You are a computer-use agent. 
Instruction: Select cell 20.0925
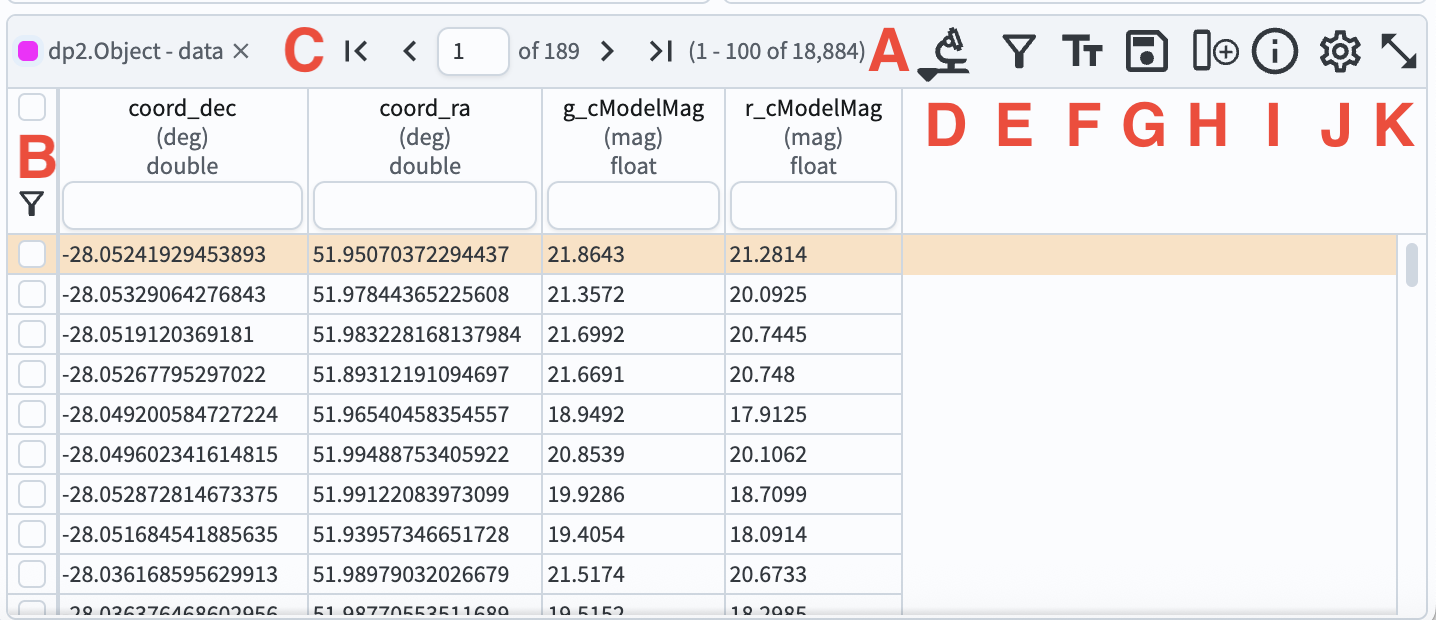(813, 295)
